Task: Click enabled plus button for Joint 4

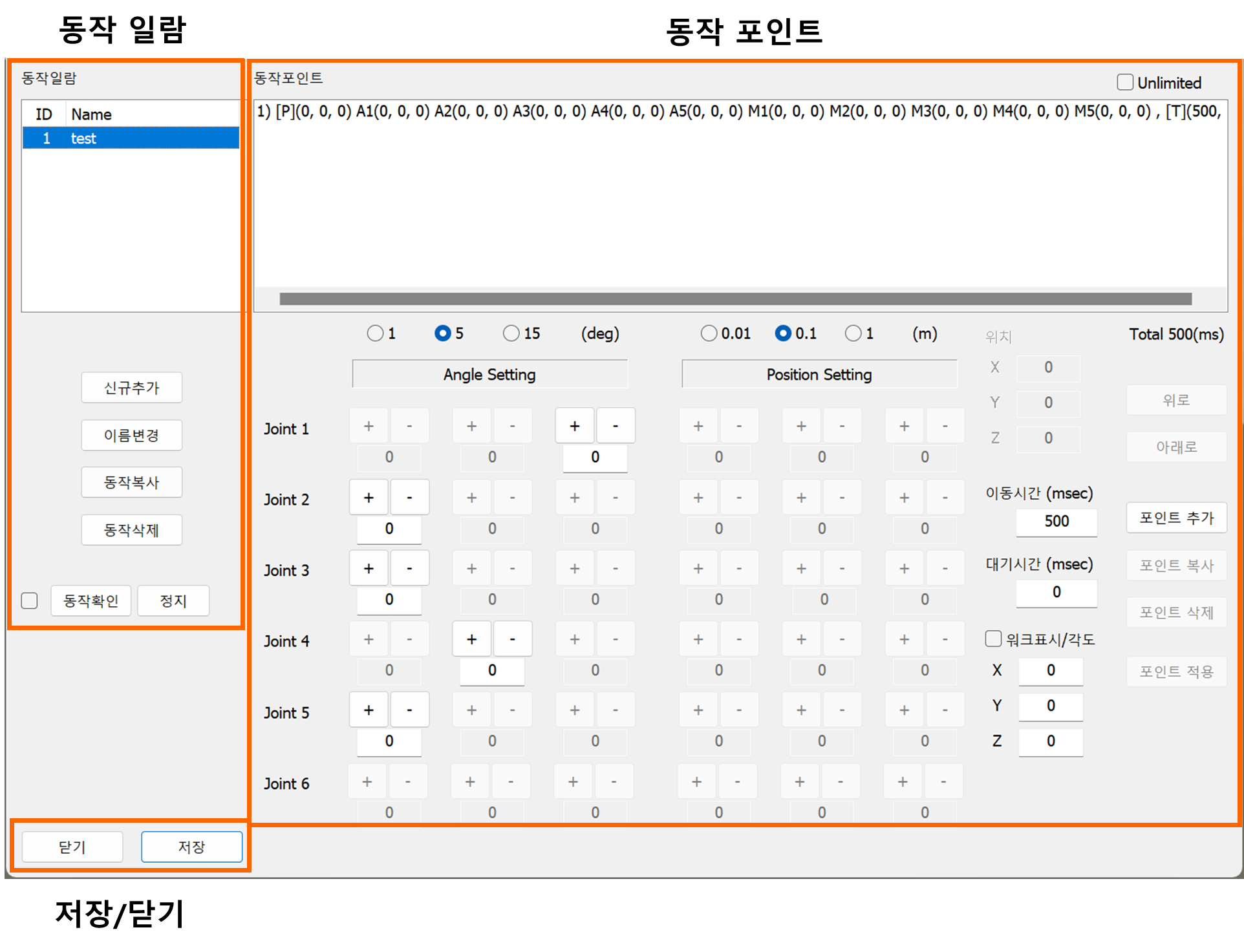Action: click(x=471, y=640)
